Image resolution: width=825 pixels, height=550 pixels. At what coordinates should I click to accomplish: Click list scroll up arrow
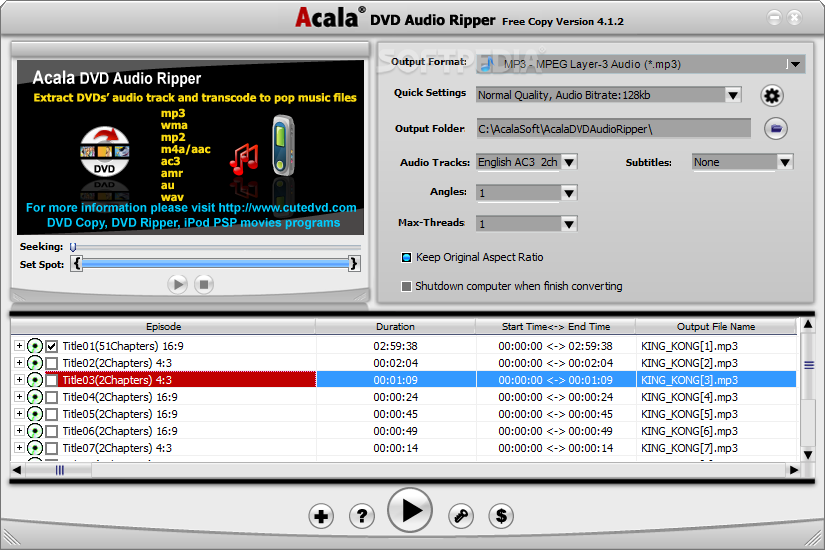click(x=808, y=325)
